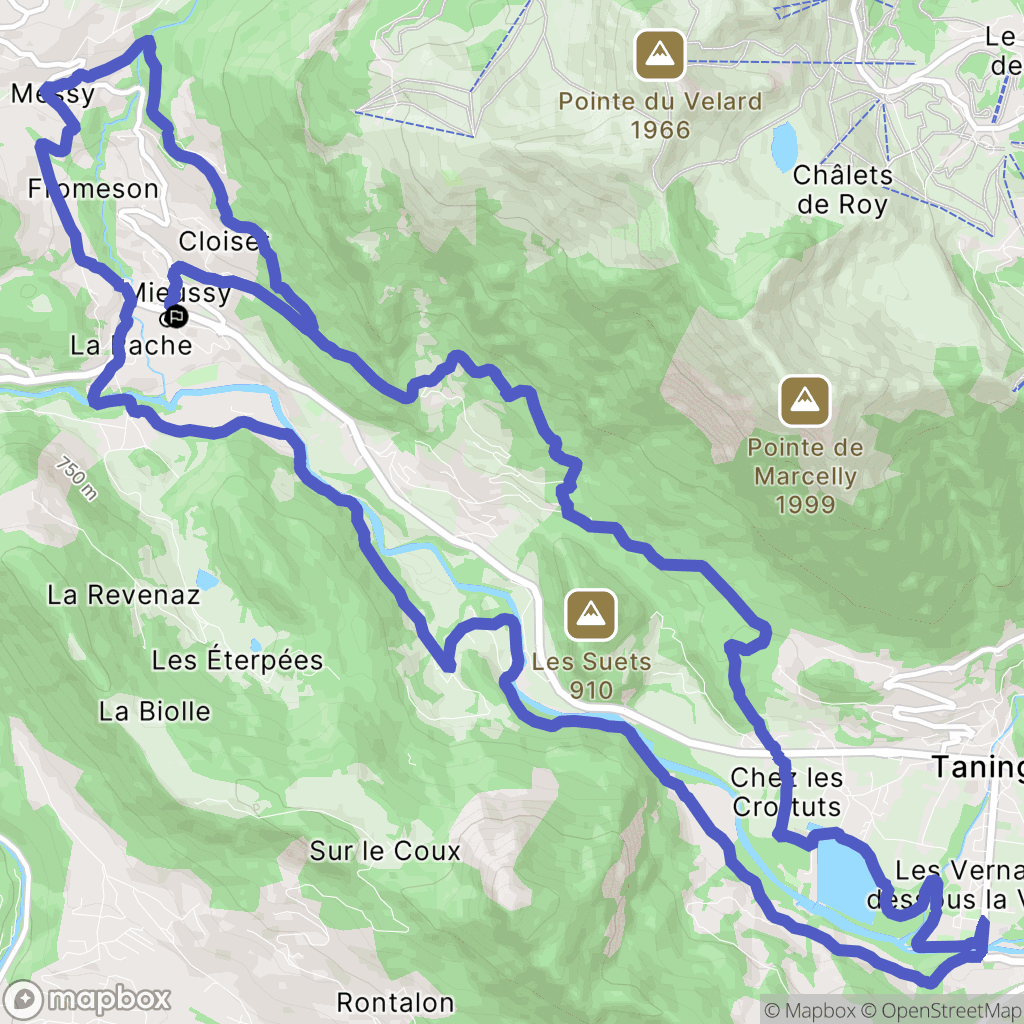Click the Chez les Croutuls place label
The image size is (1024, 1024).
[787, 792]
